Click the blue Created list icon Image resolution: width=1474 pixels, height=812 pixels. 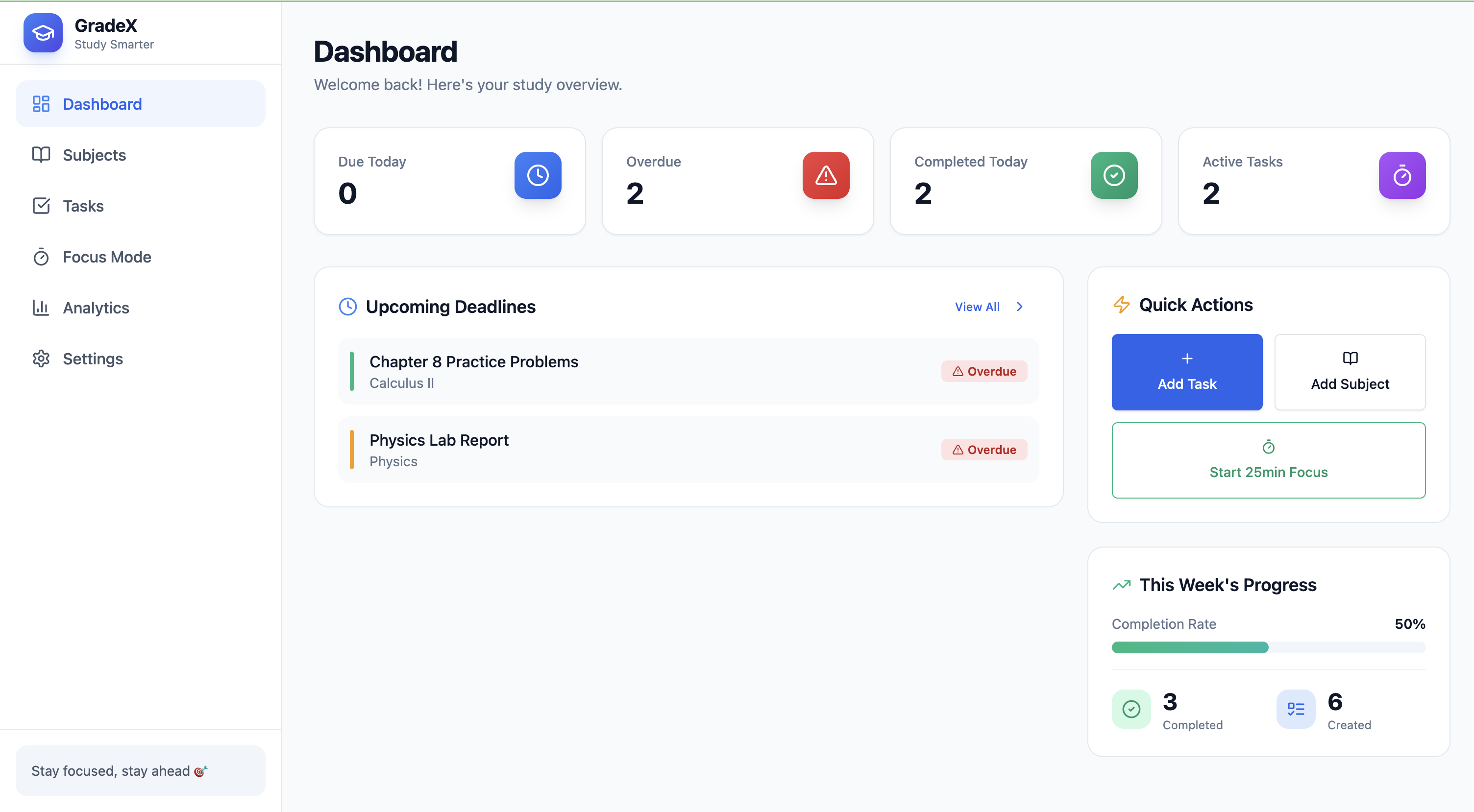click(1296, 709)
